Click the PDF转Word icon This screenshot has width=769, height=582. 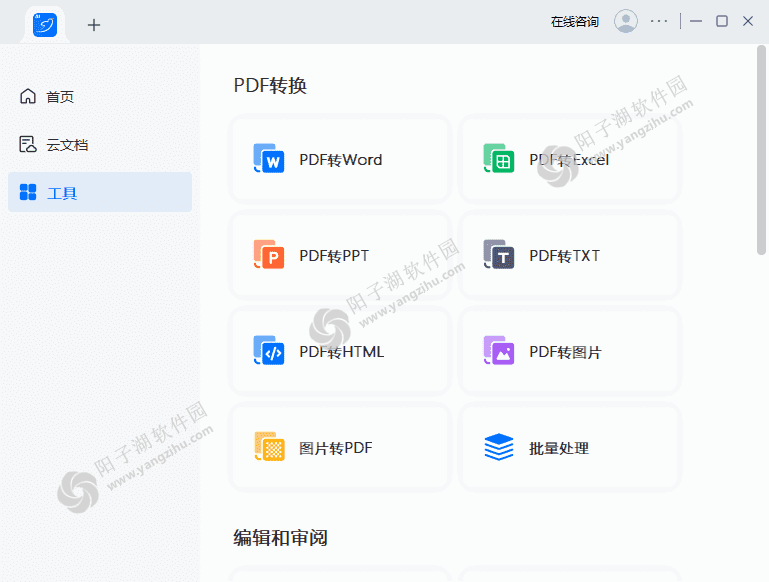(269, 158)
